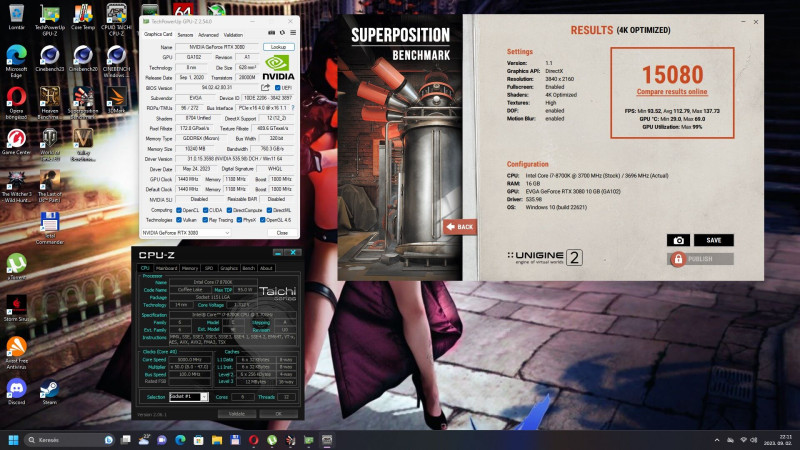Screen dimensions: 800x450
Task: Open the Socket #1 selection dropdown in CPU-Z
Action: point(188,397)
